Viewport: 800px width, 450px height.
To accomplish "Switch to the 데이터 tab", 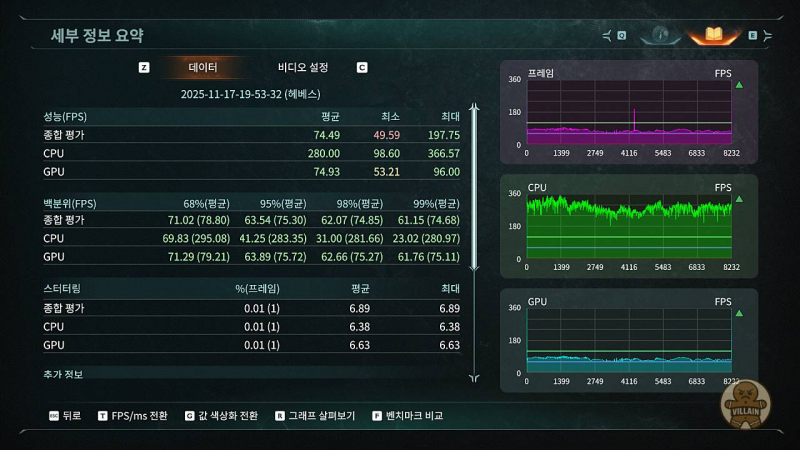I will tap(203, 68).
